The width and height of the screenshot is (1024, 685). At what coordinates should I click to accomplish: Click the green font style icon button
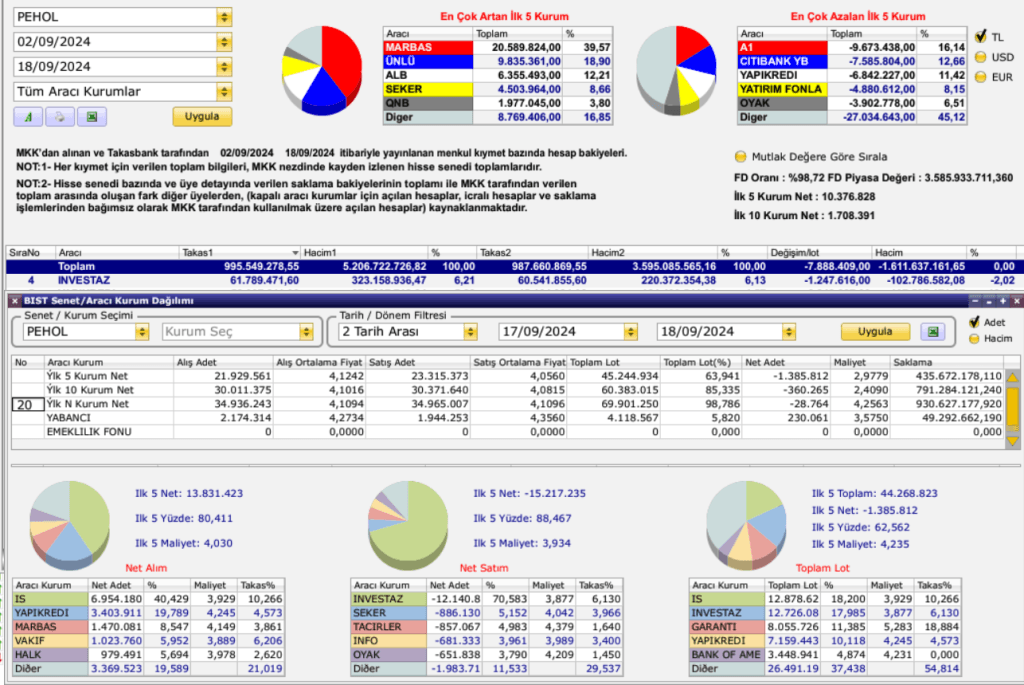pyautogui.click(x=28, y=117)
